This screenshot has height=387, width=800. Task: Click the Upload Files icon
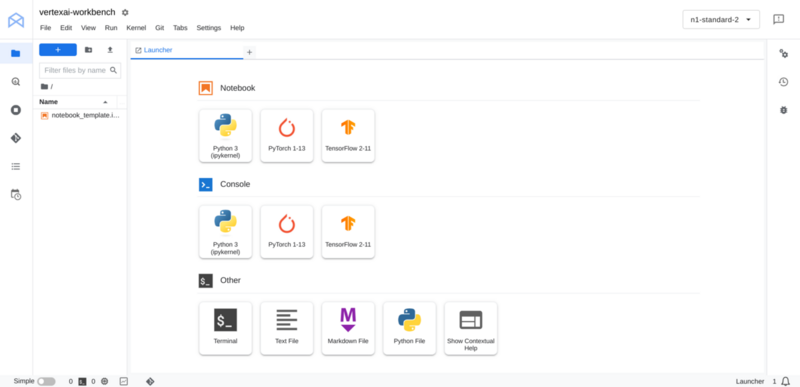109,50
